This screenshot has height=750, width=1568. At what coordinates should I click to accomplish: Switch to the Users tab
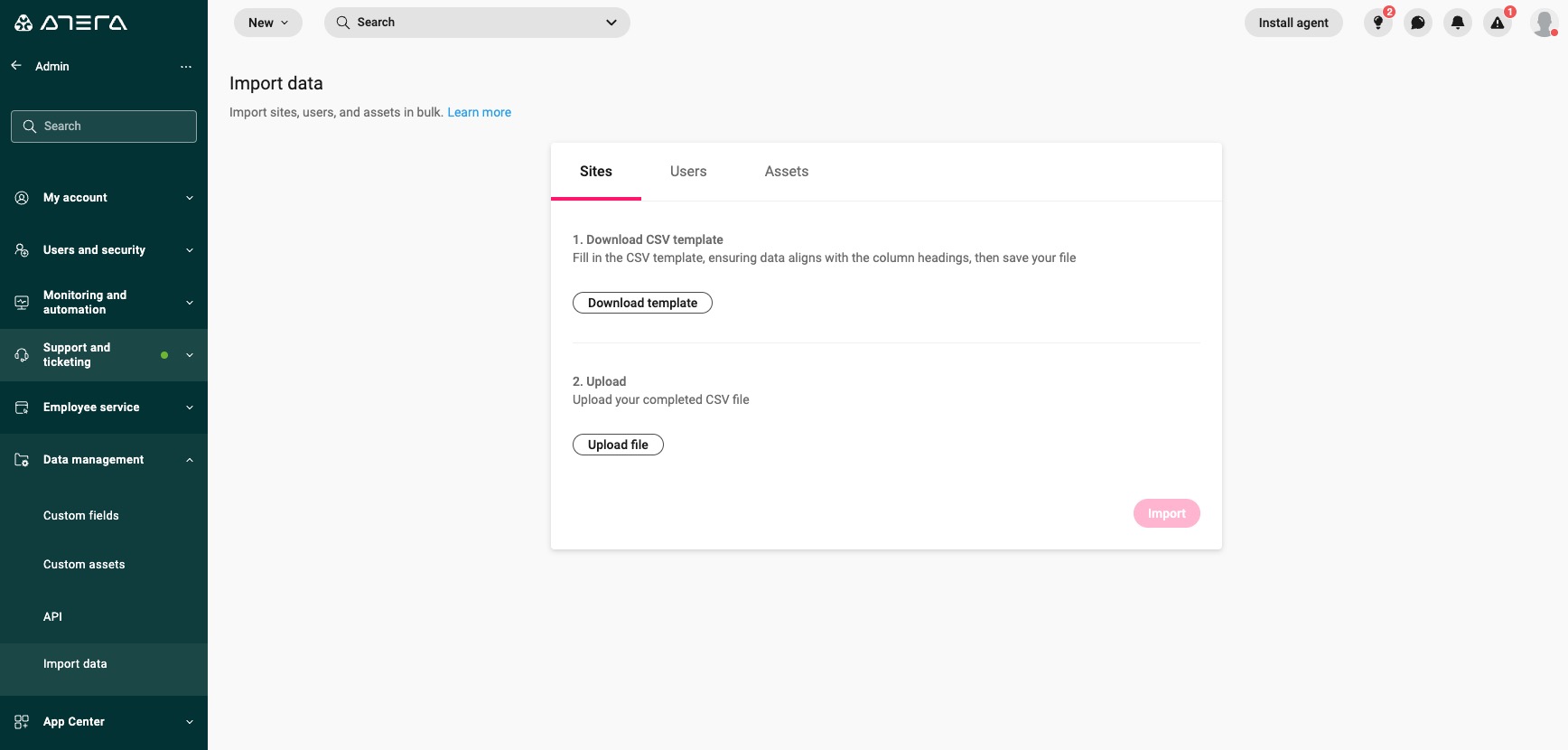tap(688, 172)
